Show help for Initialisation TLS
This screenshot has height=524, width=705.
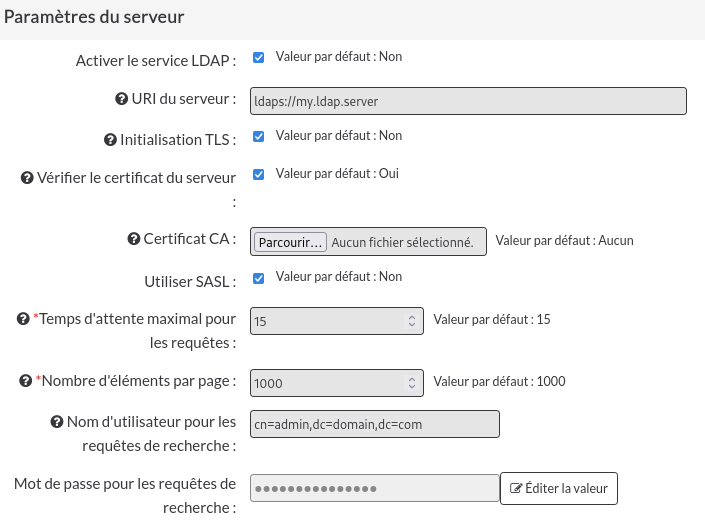pos(110,140)
